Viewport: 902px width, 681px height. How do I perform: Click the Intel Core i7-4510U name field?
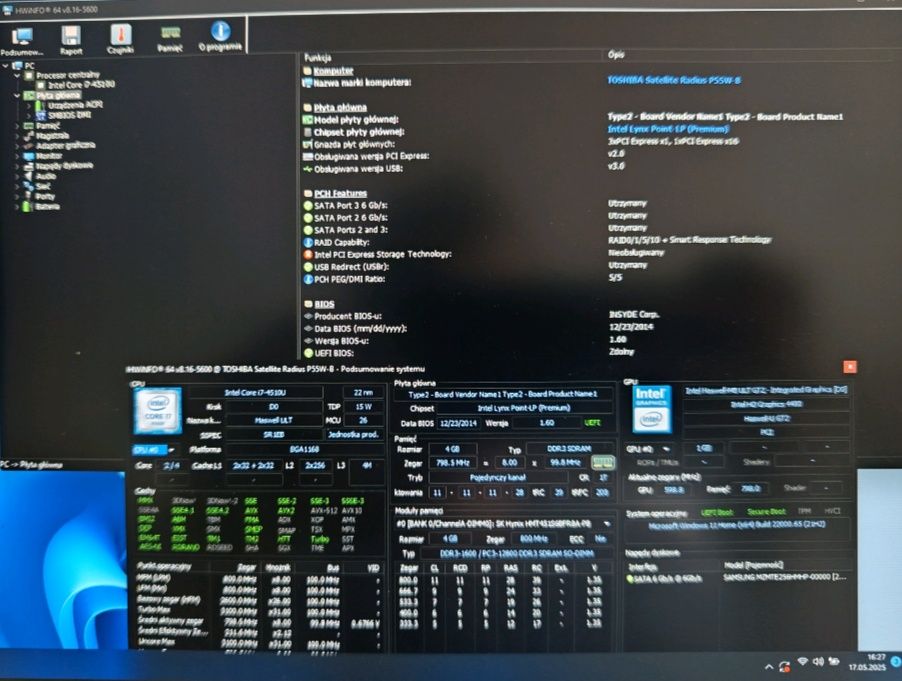point(255,392)
